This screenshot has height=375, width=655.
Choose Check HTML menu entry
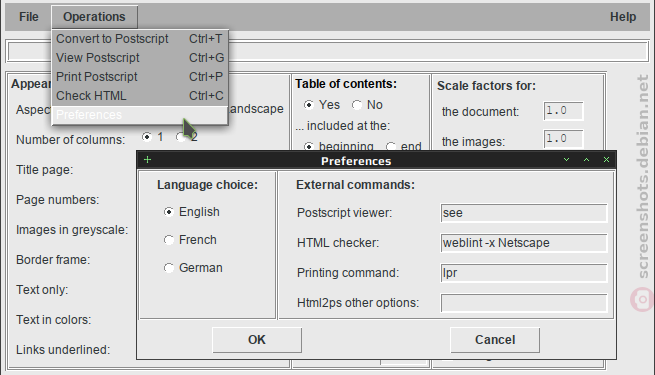(140, 96)
